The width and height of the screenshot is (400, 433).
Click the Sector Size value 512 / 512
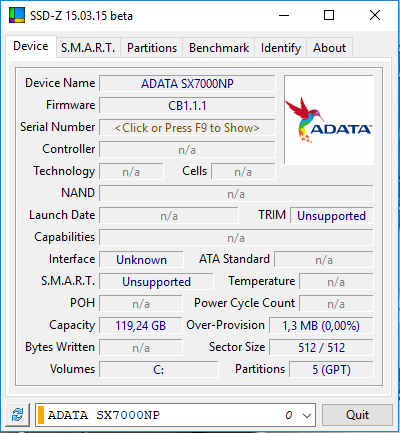(321, 348)
